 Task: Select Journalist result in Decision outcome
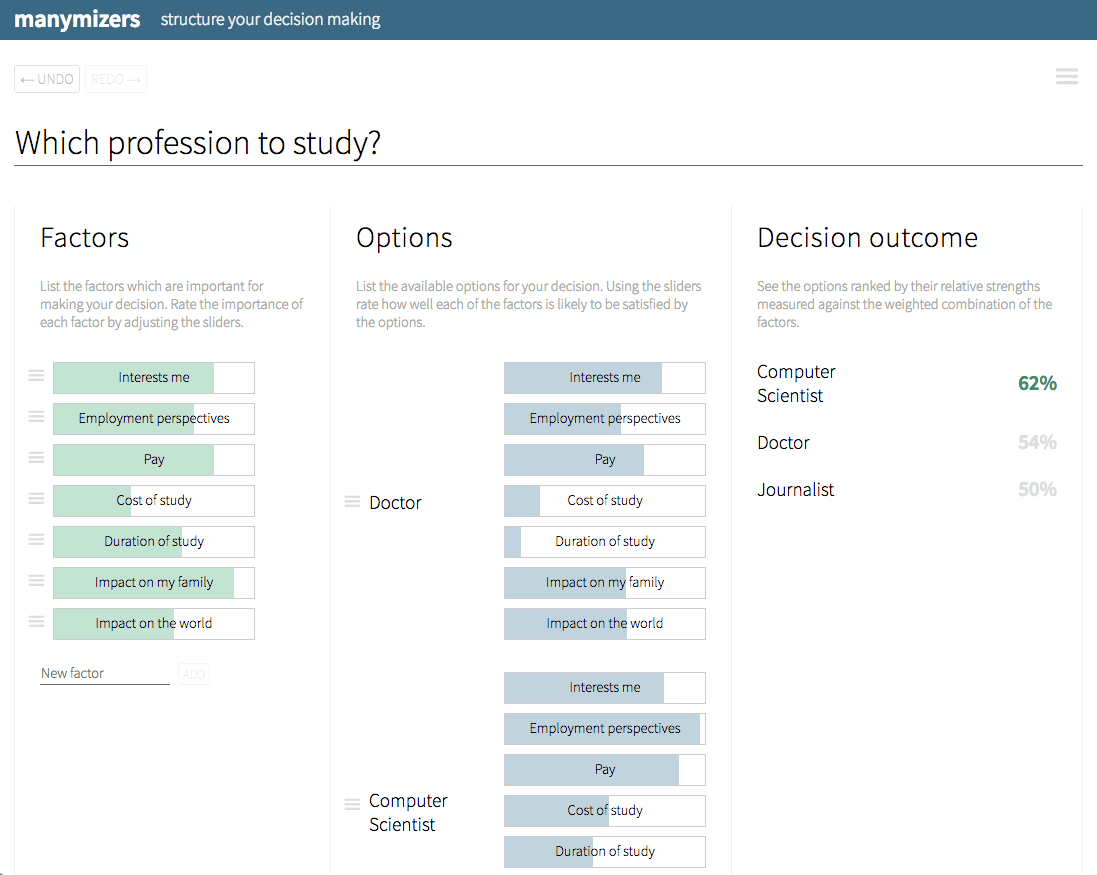point(795,490)
